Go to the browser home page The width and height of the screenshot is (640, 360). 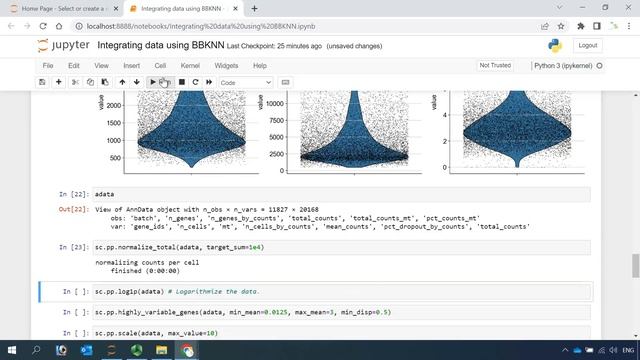[59, 26]
